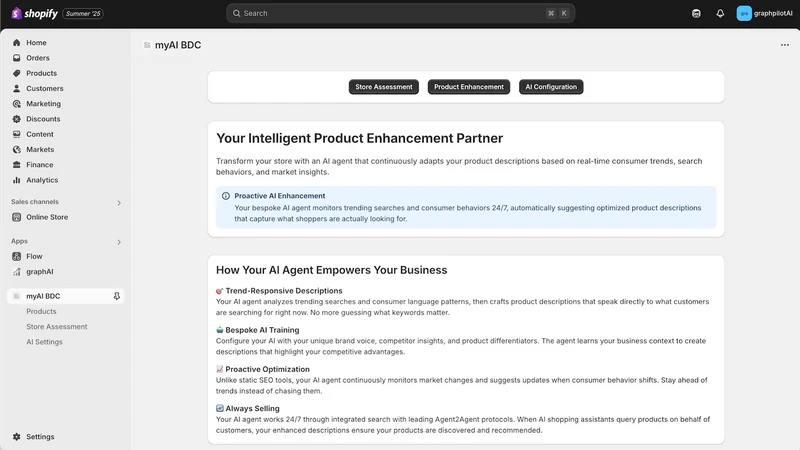Click the graphAI app icon
The height and width of the screenshot is (450, 800).
17,271
